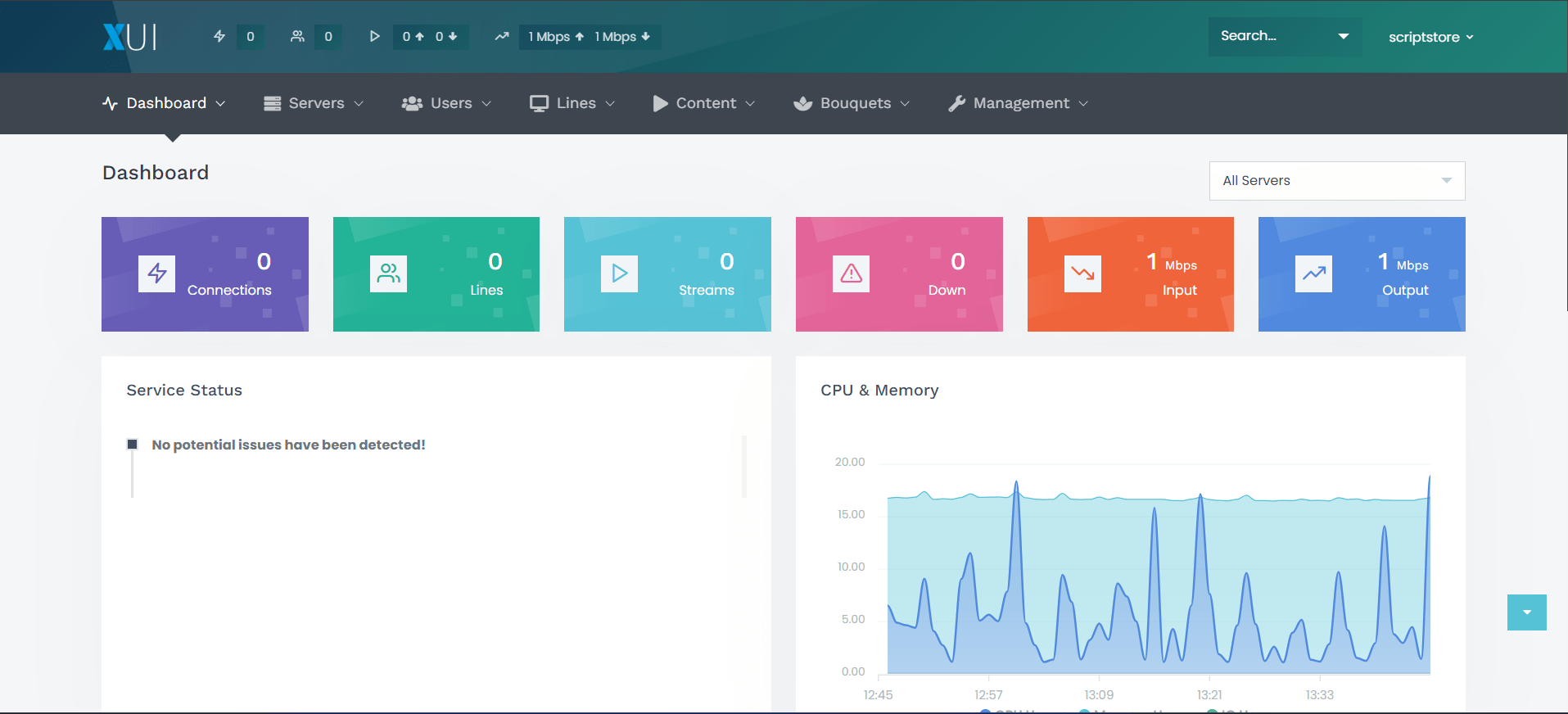Click the teal floating arrow button
1568x714 pixels.
pos(1526,612)
